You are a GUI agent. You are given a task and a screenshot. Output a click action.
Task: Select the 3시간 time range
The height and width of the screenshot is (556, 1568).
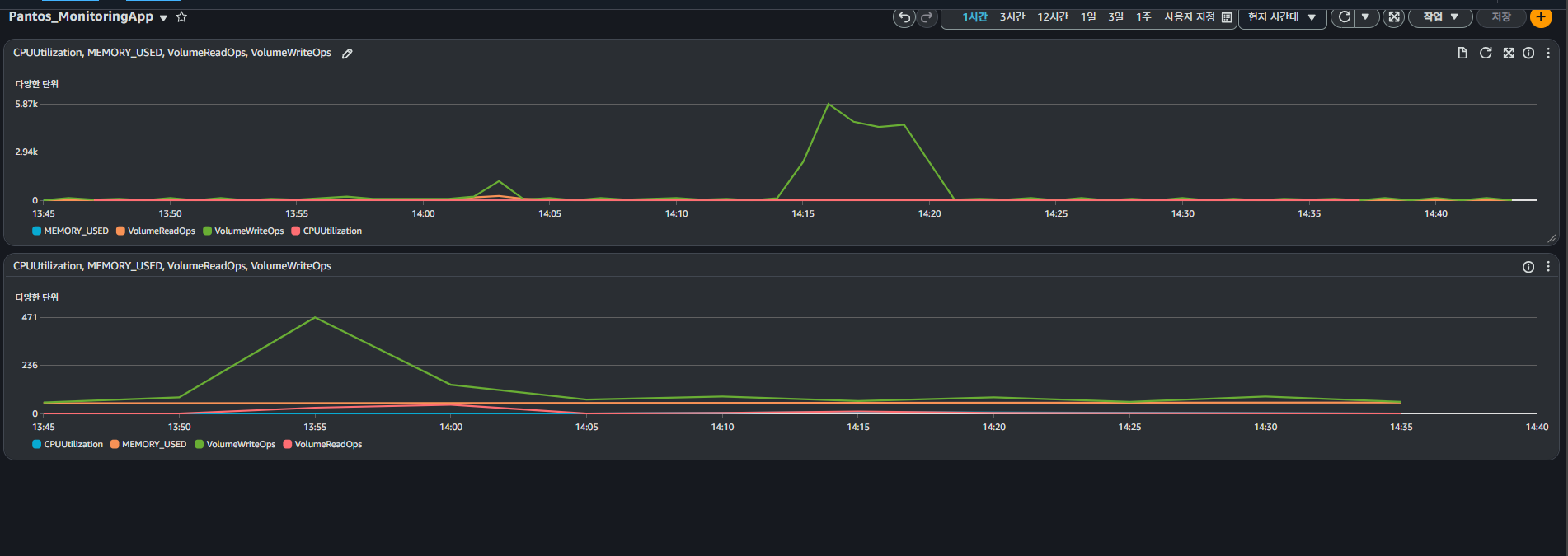[1012, 17]
